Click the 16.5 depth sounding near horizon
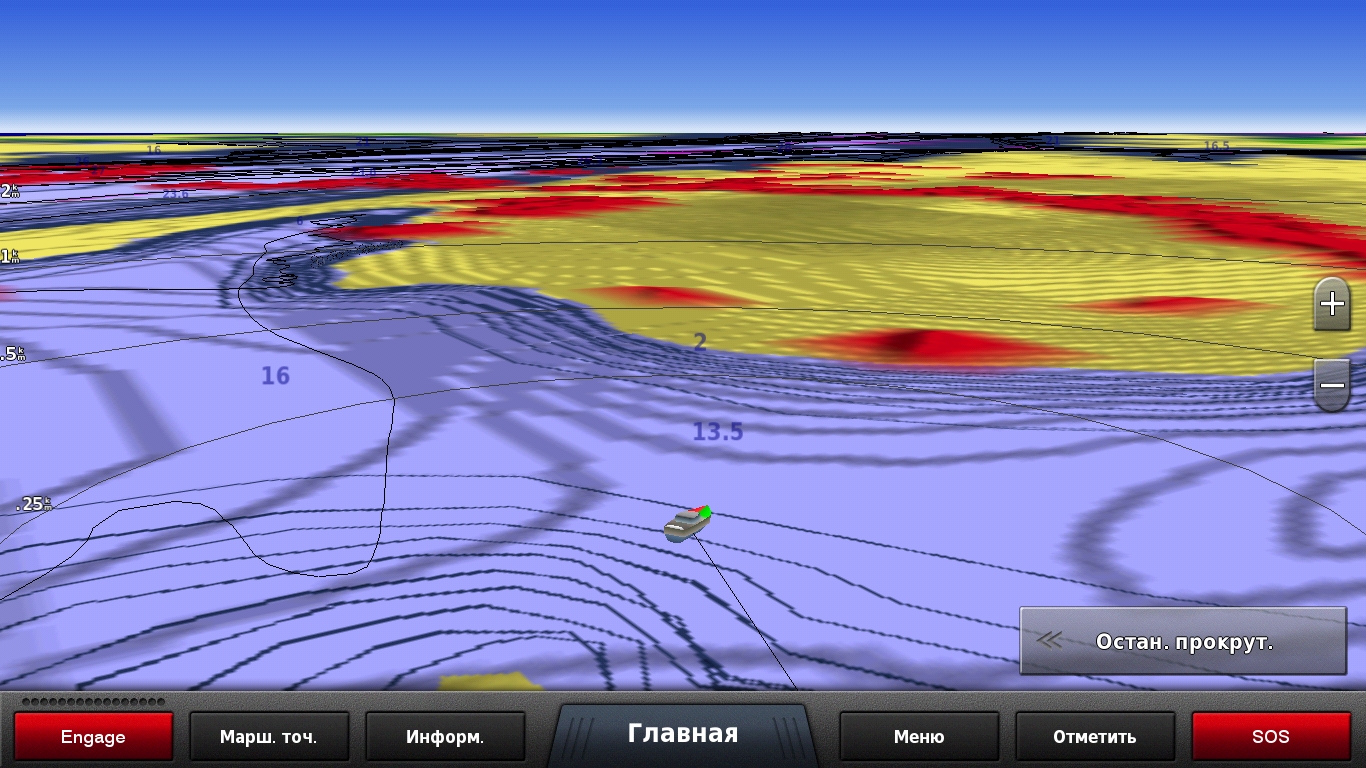Screen dimensions: 1366x768 click(x=1216, y=146)
